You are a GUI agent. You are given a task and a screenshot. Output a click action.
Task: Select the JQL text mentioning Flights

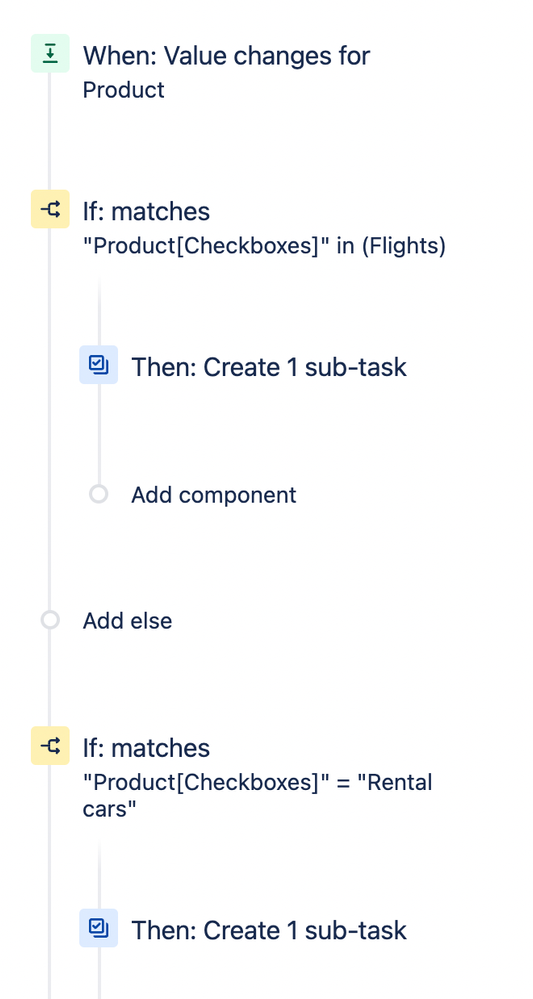(264, 245)
